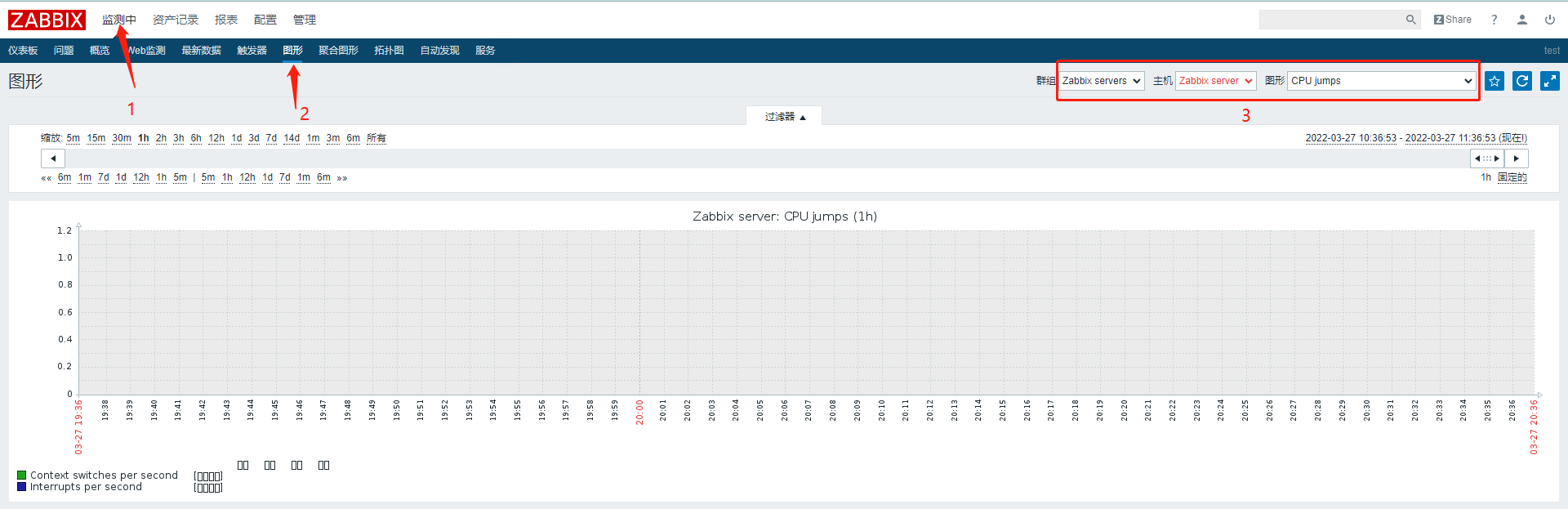This screenshot has height=509, width=1568.
Task: Click blue Interrupts legend swatch
Action: pos(22,486)
